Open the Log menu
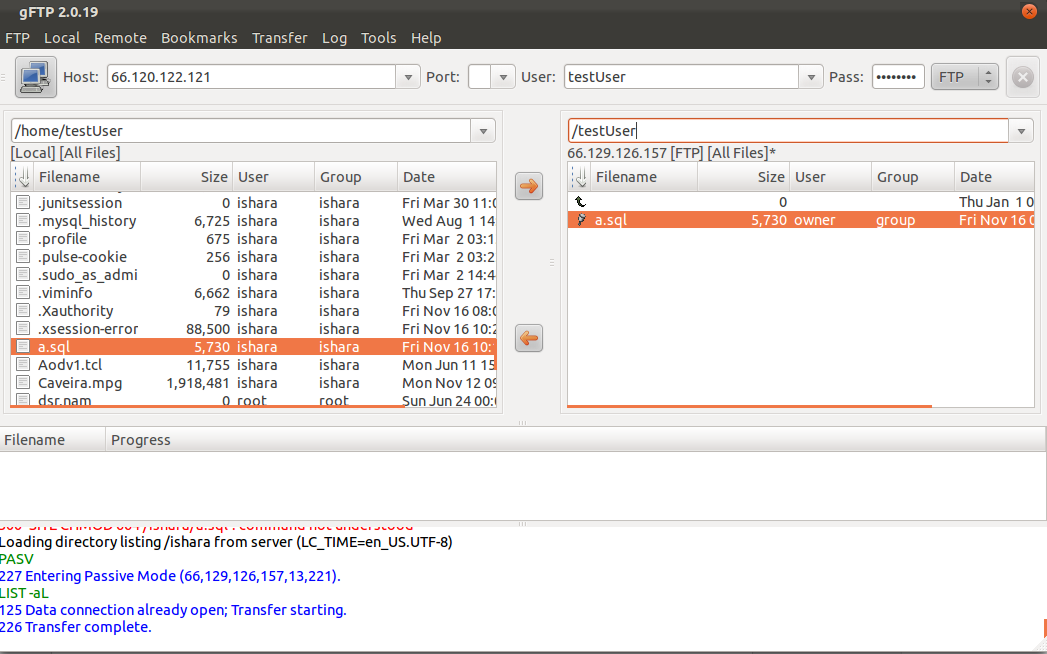The height and width of the screenshot is (654, 1047). point(335,38)
